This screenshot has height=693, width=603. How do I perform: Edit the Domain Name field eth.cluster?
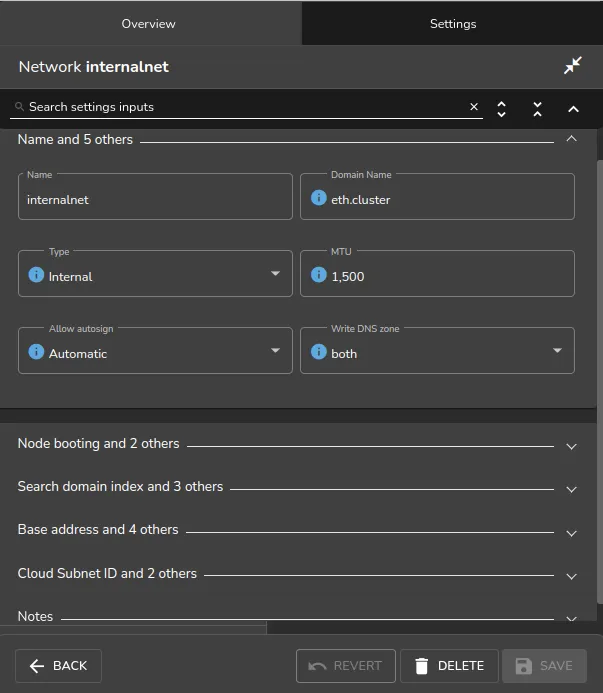tap(437, 197)
